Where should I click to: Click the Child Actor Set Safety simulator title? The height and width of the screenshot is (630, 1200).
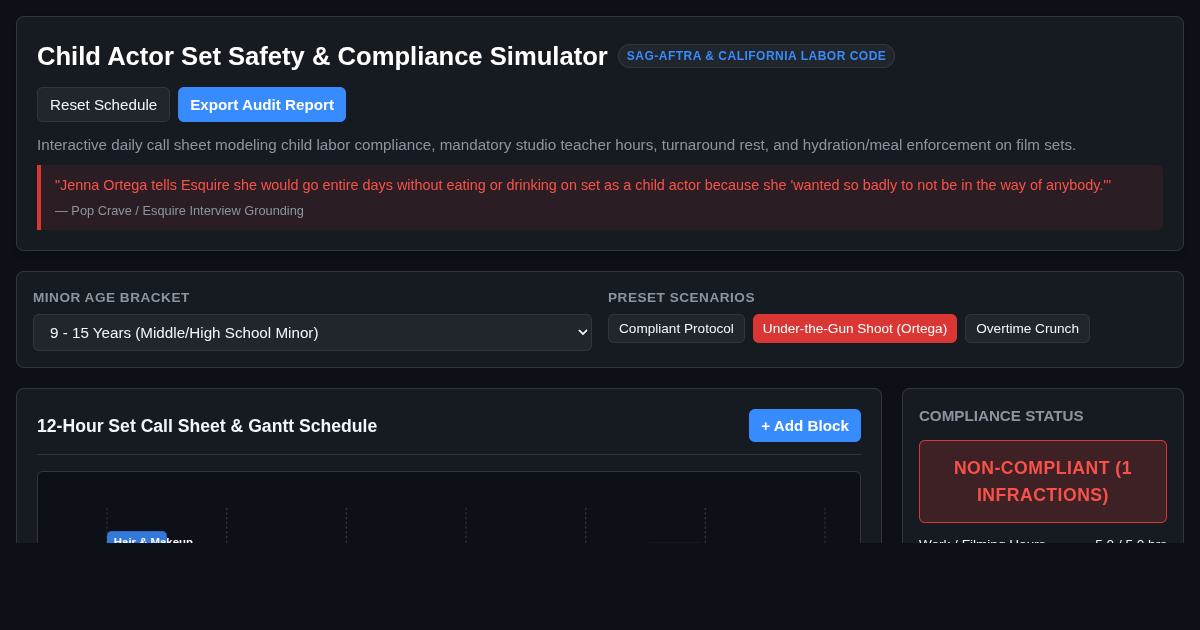[x=322, y=56]
